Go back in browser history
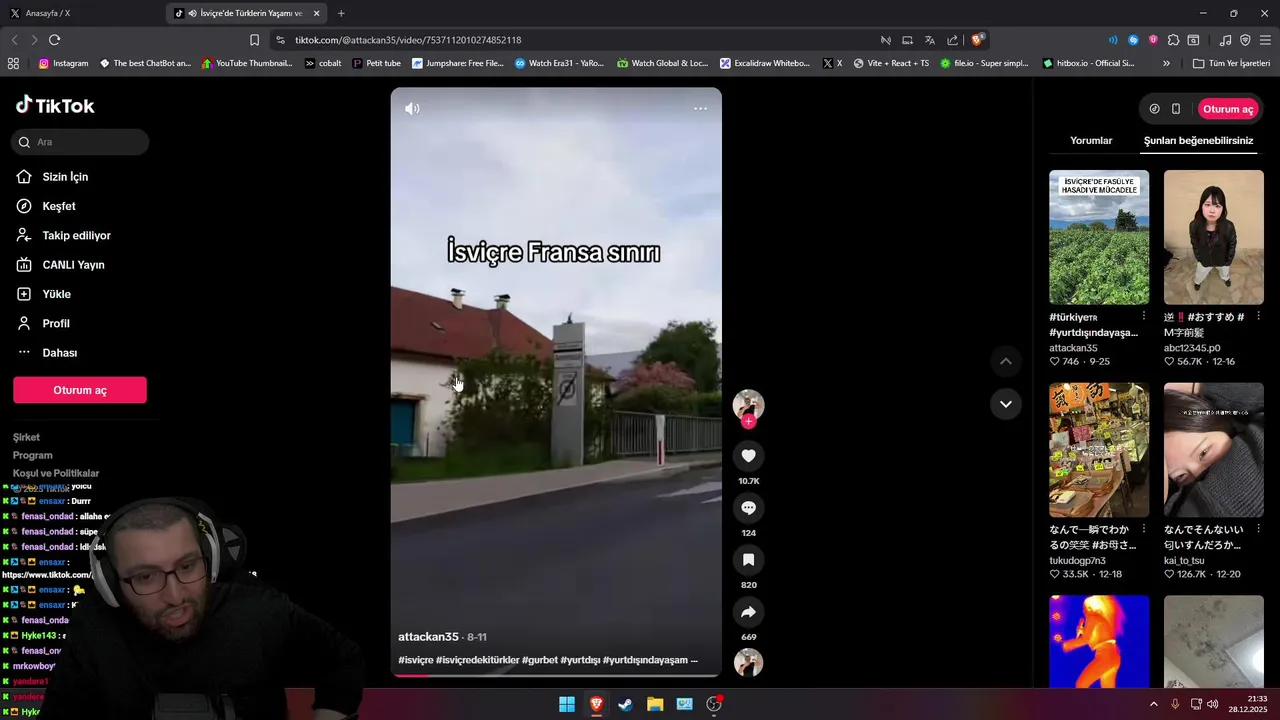Image resolution: width=1280 pixels, height=720 pixels. (x=14, y=40)
